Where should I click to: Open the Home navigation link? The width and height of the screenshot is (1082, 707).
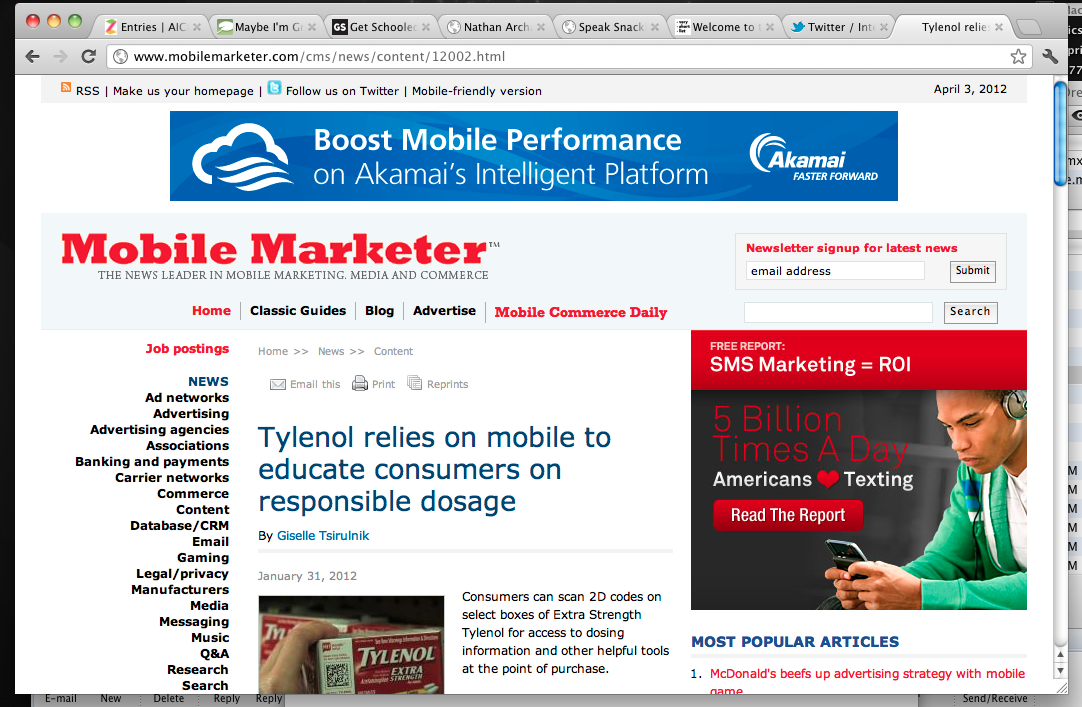(x=211, y=311)
